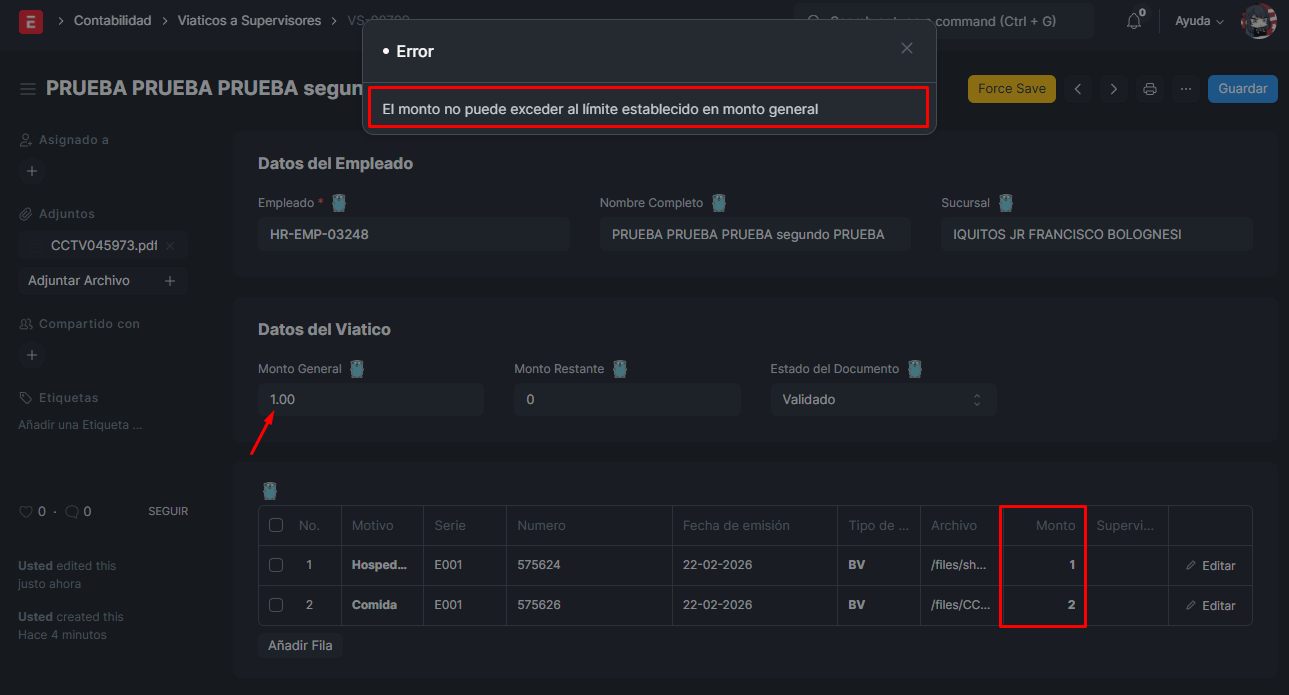The width and height of the screenshot is (1289, 695).
Task: Click the print document icon
Action: (1150, 89)
